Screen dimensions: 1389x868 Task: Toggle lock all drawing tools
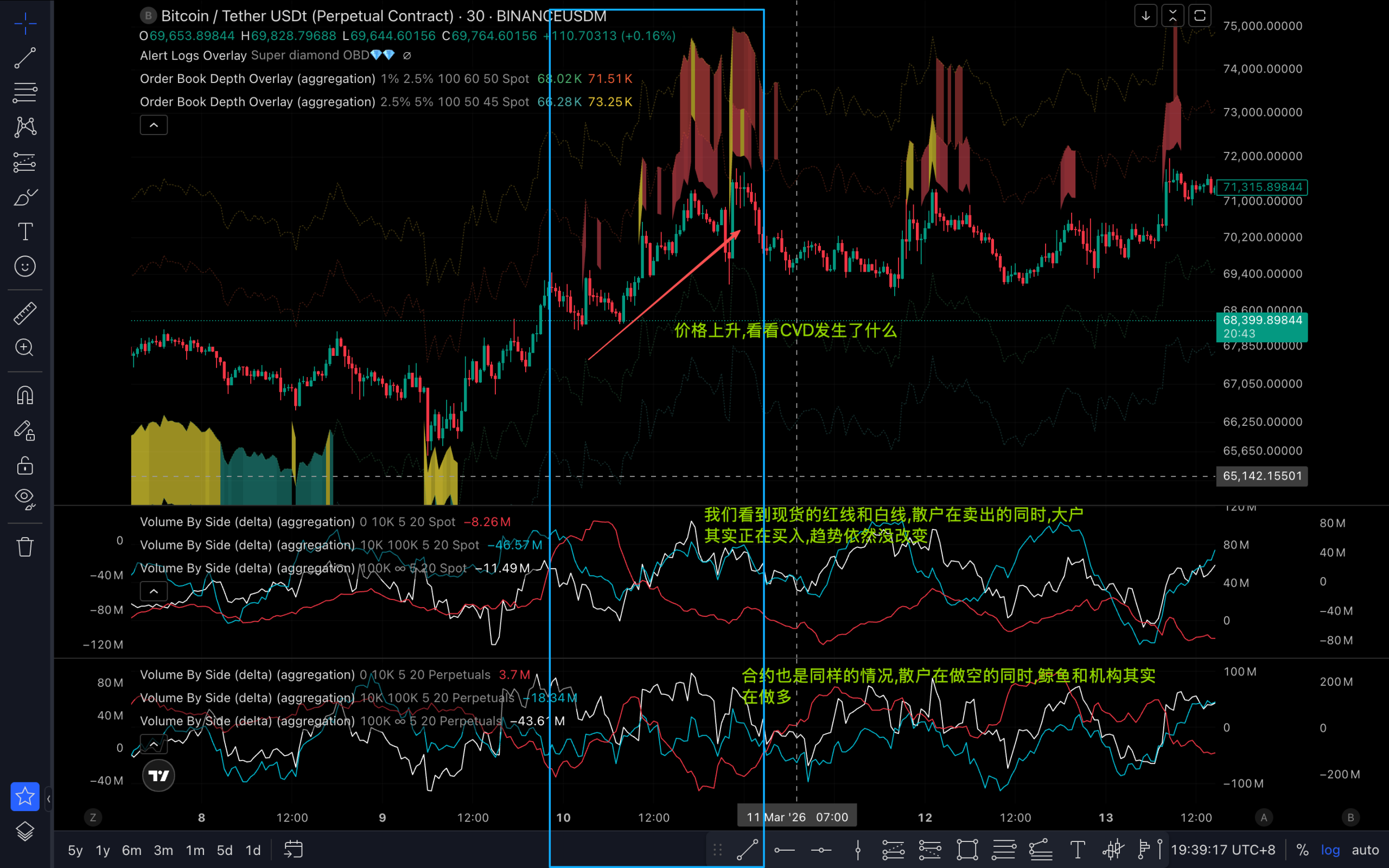point(24,465)
